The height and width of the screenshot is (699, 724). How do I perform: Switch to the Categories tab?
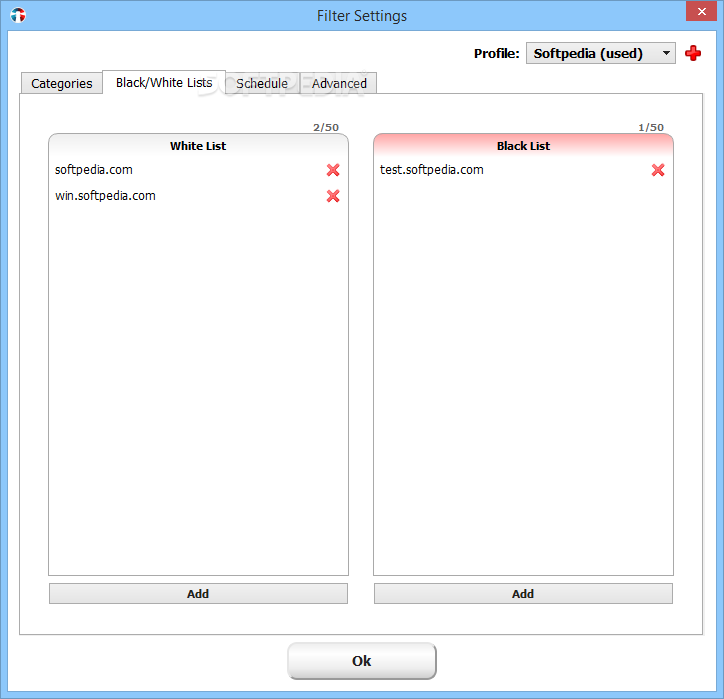coord(62,83)
